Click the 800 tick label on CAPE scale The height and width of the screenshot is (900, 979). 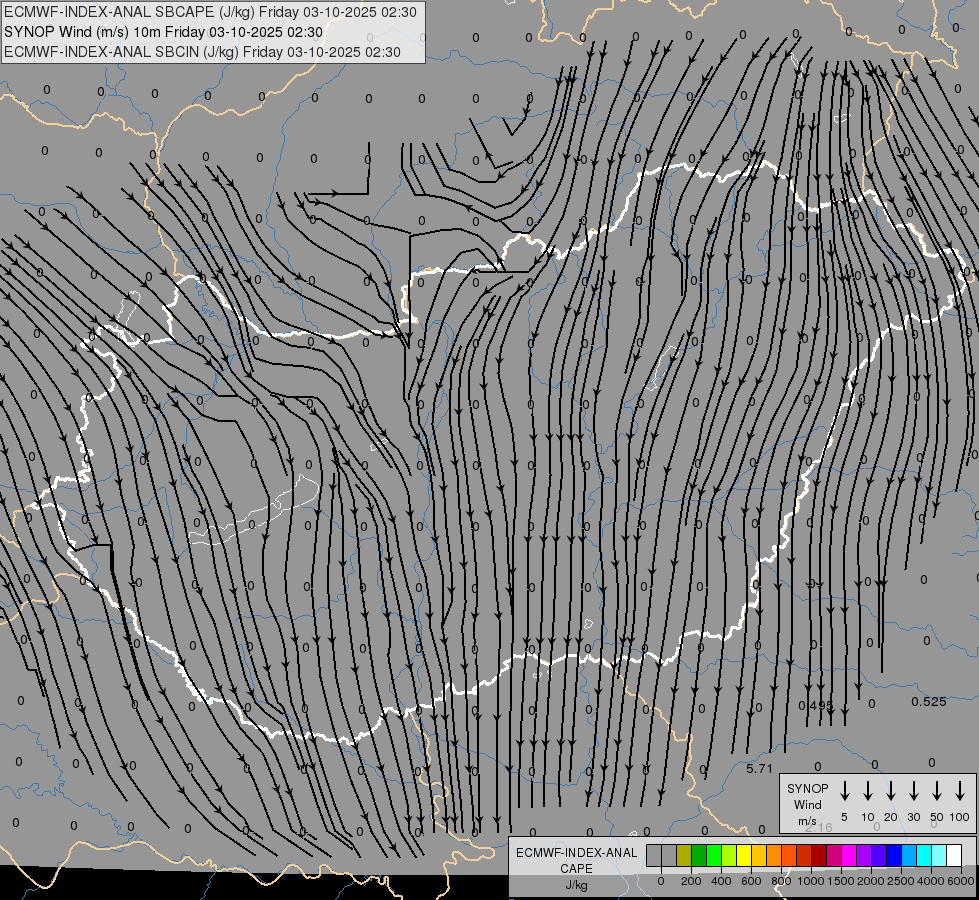click(x=781, y=881)
